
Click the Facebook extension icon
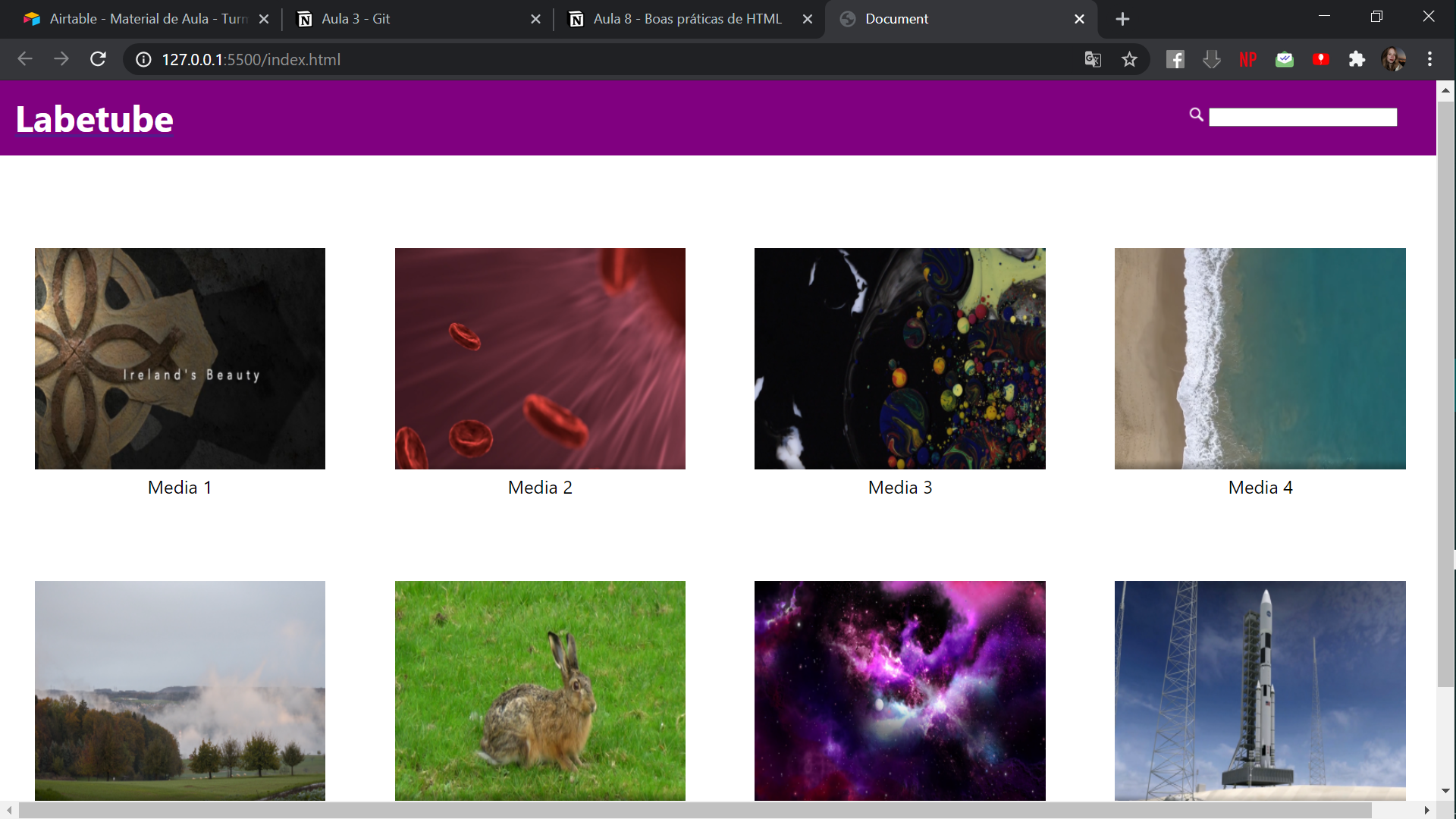[x=1175, y=59]
